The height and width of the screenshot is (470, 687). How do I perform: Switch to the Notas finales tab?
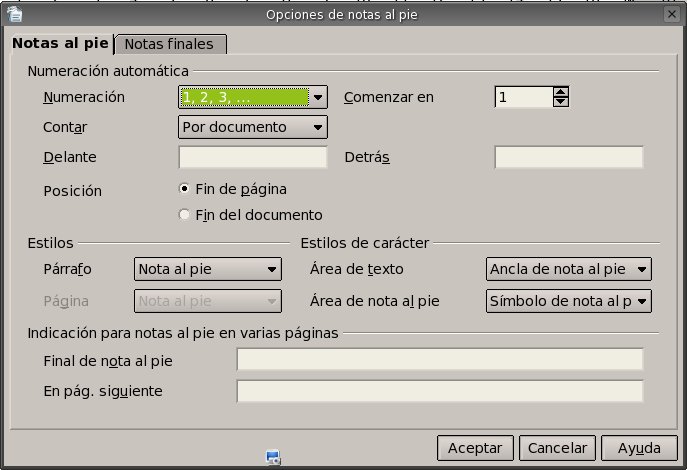click(171, 44)
